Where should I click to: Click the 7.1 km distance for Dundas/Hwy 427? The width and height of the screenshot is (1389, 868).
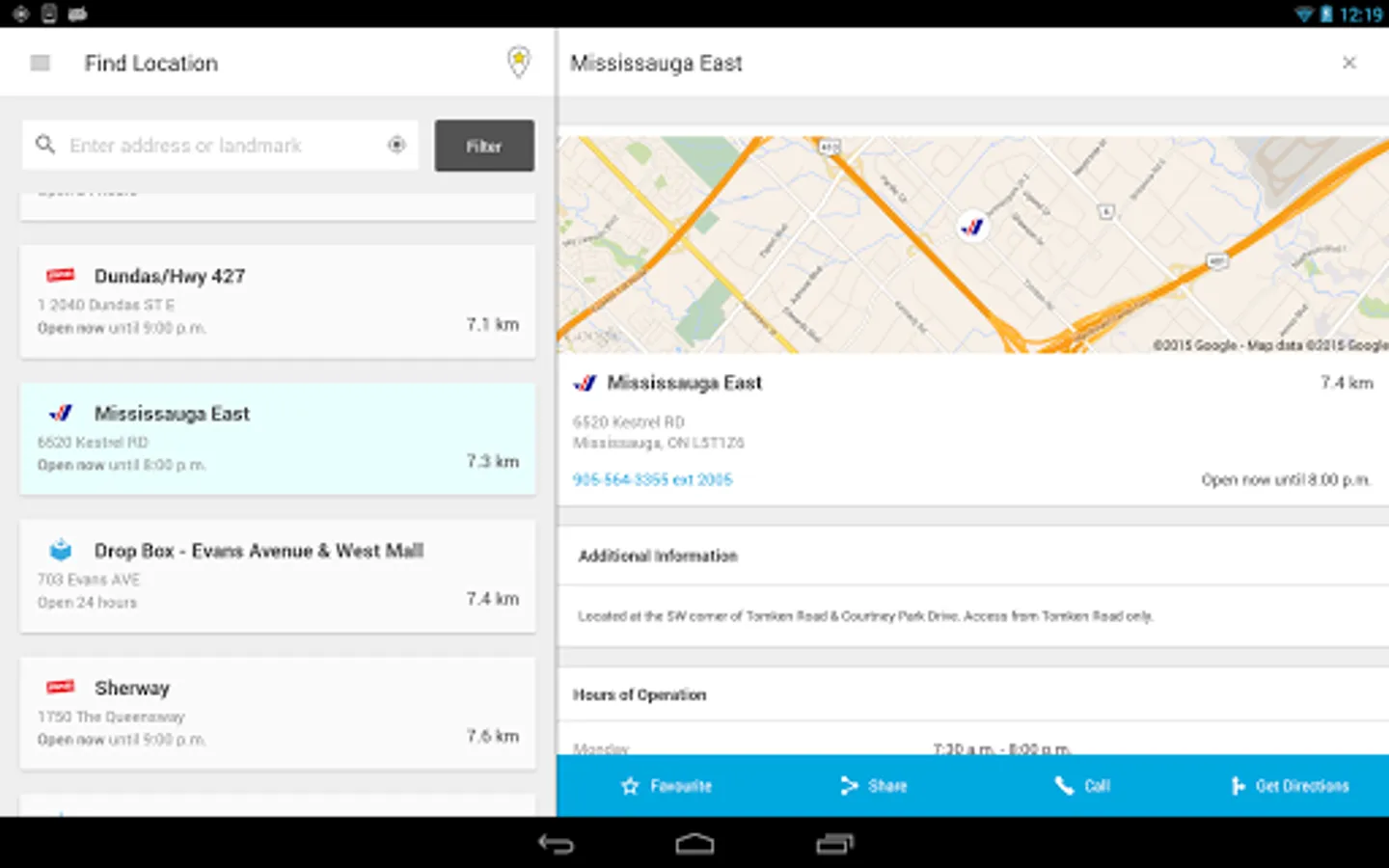point(493,324)
